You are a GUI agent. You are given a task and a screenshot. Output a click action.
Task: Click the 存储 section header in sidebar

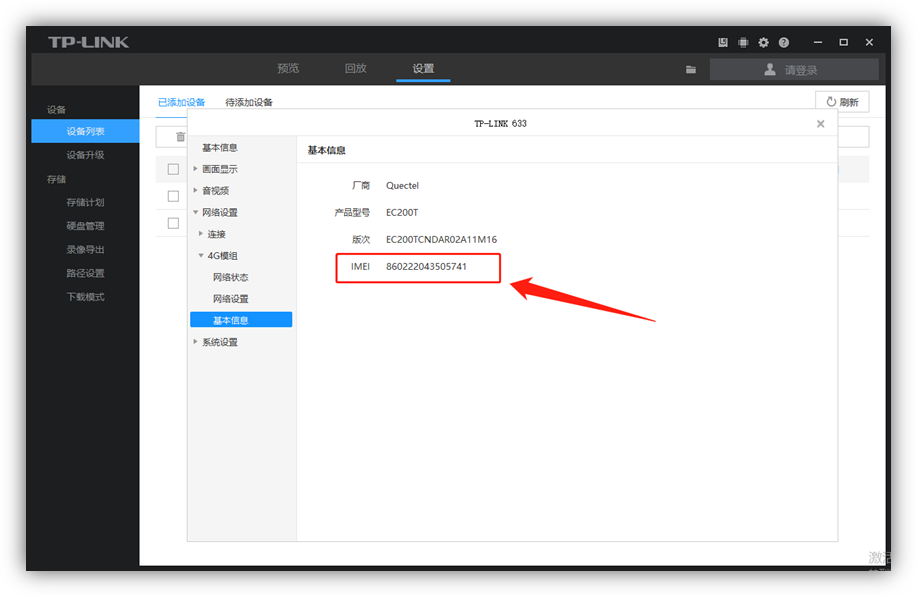click(x=56, y=179)
